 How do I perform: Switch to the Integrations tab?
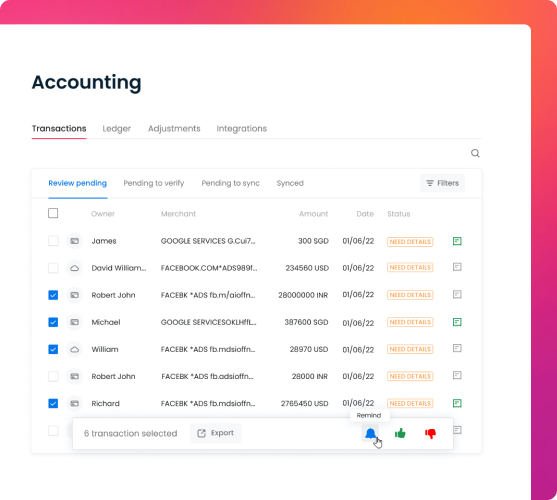tap(242, 129)
